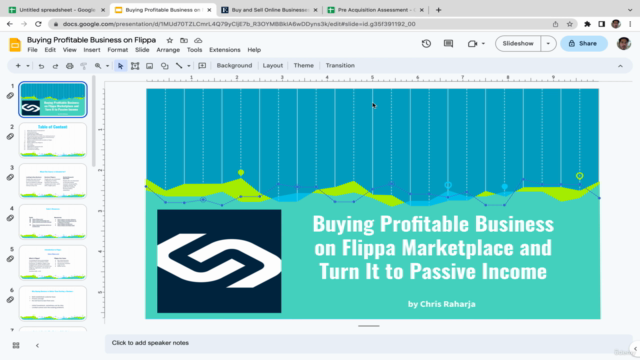Open the camera options dropdown arrow
This screenshot has height=360, width=640.
(x=483, y=43)
